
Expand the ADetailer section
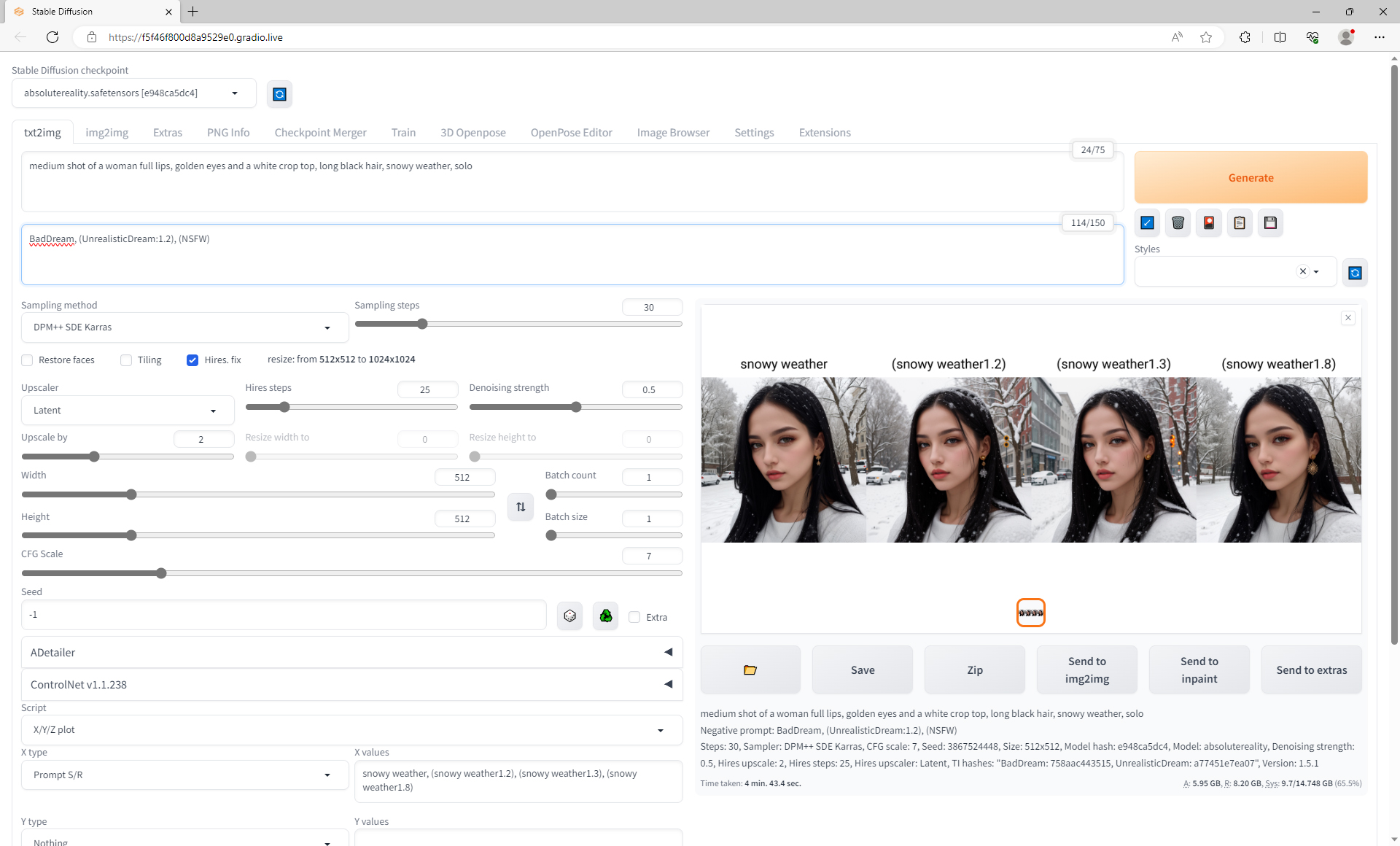pos(351,652)
